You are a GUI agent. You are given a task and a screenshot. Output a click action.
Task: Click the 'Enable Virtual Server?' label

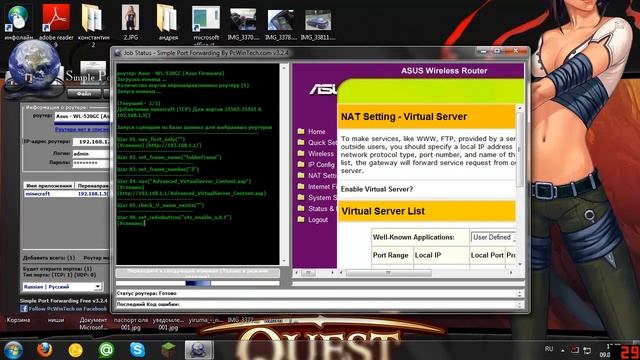tap(377, 189)
